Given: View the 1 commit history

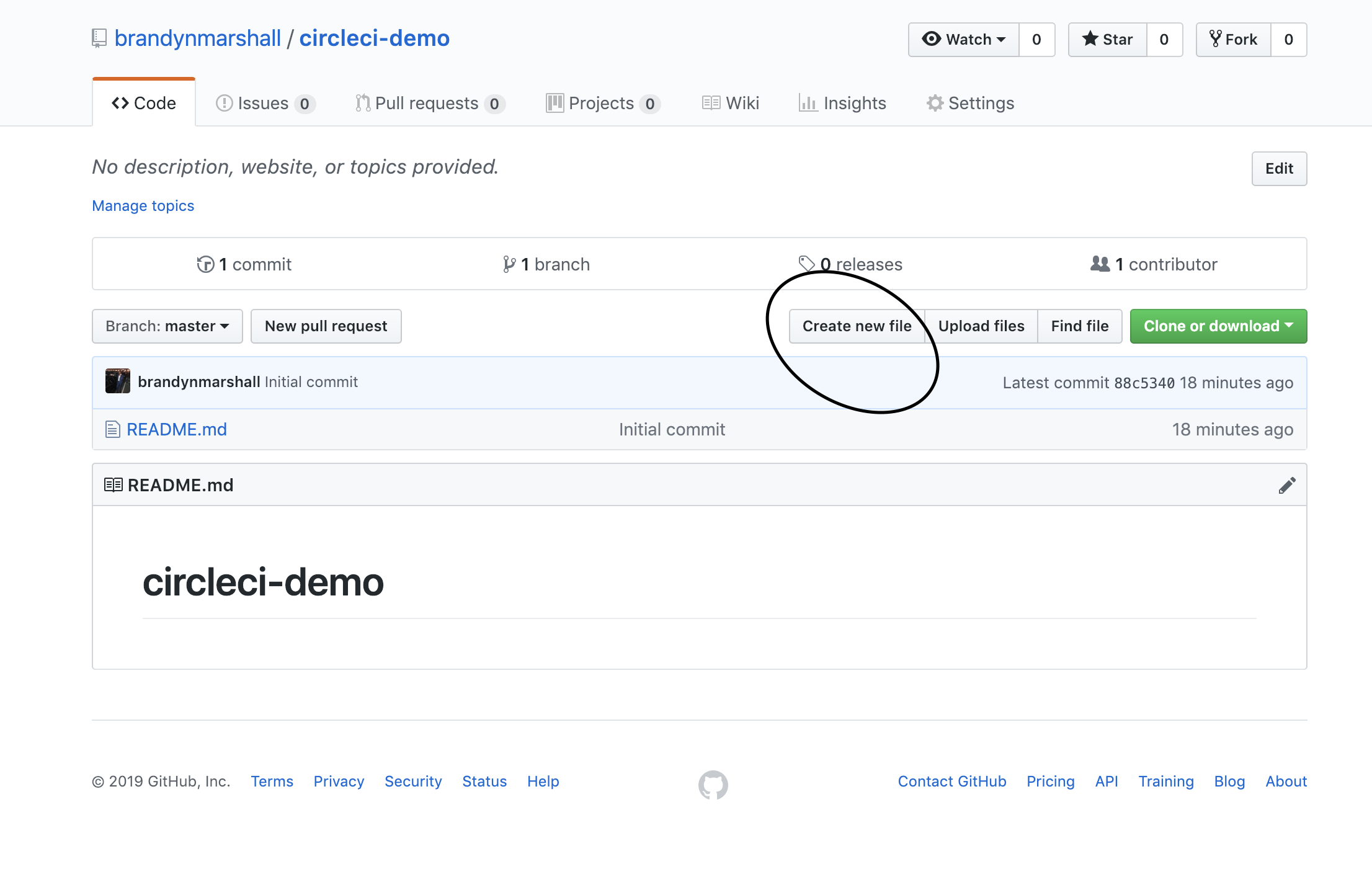Looking at the screenshot, I should [244, 264].
